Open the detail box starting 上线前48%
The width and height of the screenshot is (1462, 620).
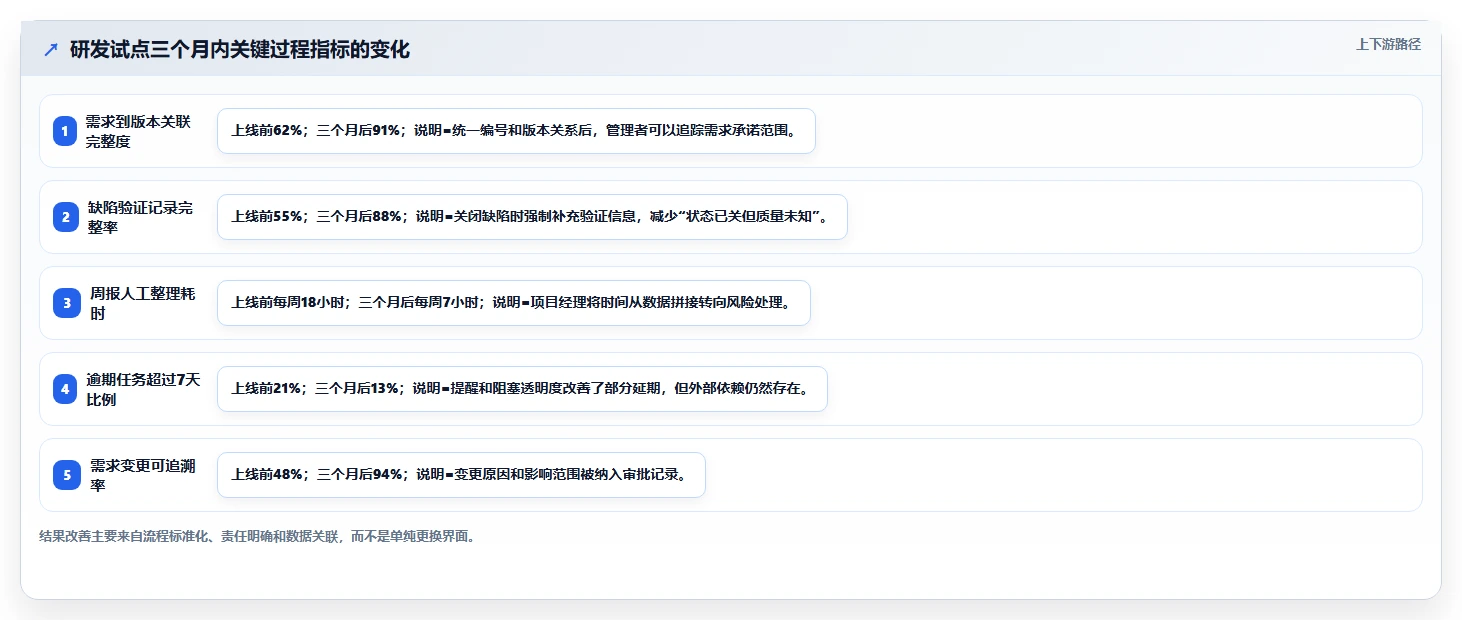(461, 475)
